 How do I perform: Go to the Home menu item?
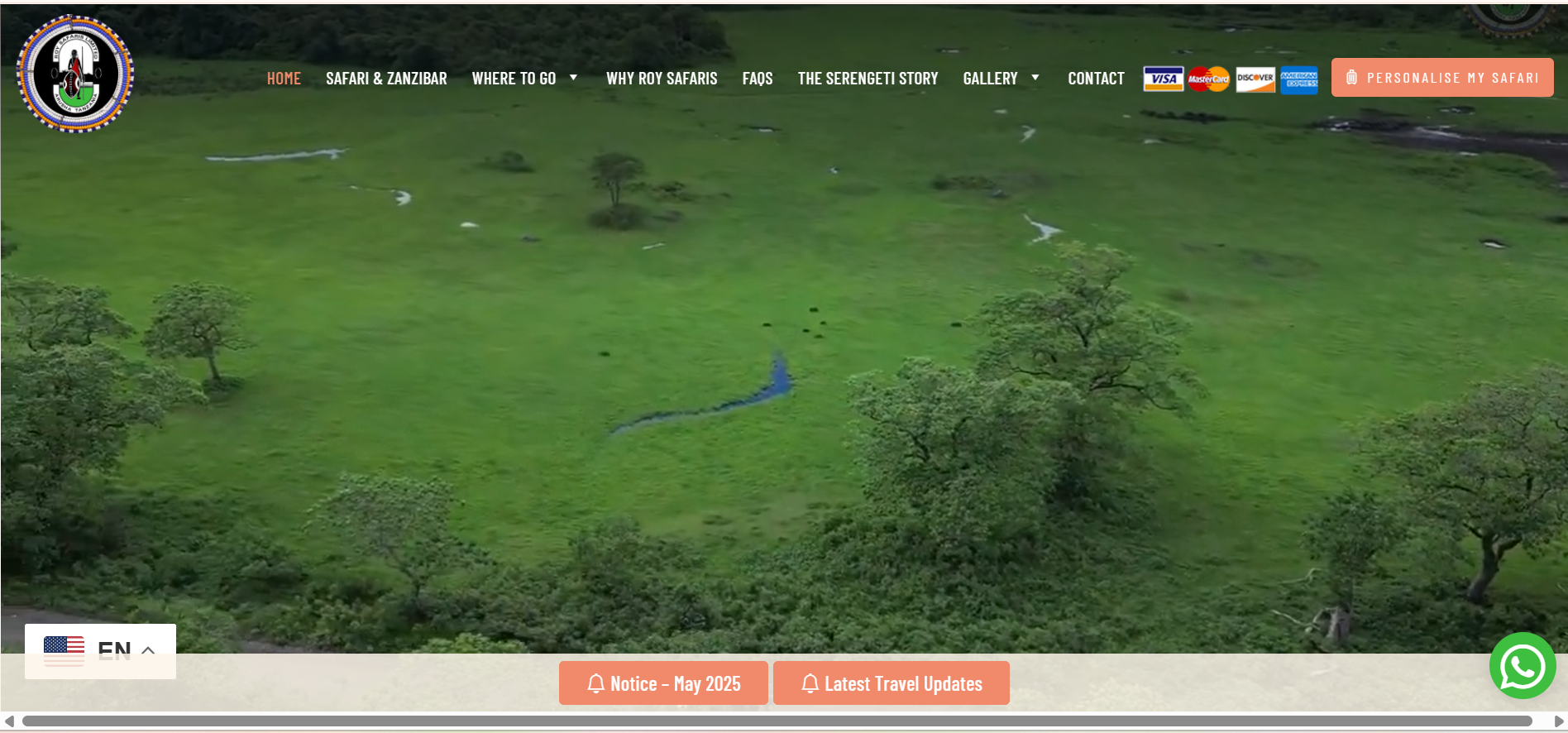tap(284, 79)
